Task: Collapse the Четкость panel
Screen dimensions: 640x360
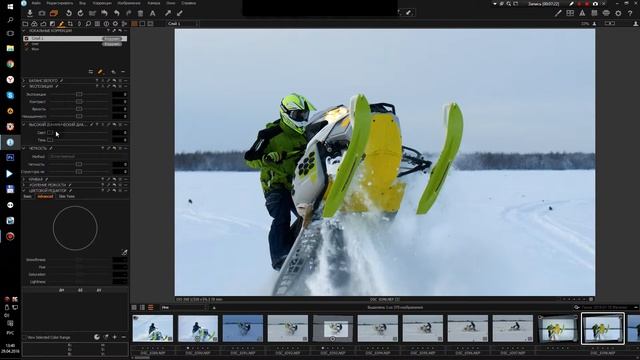Action: tap(24, 149)
